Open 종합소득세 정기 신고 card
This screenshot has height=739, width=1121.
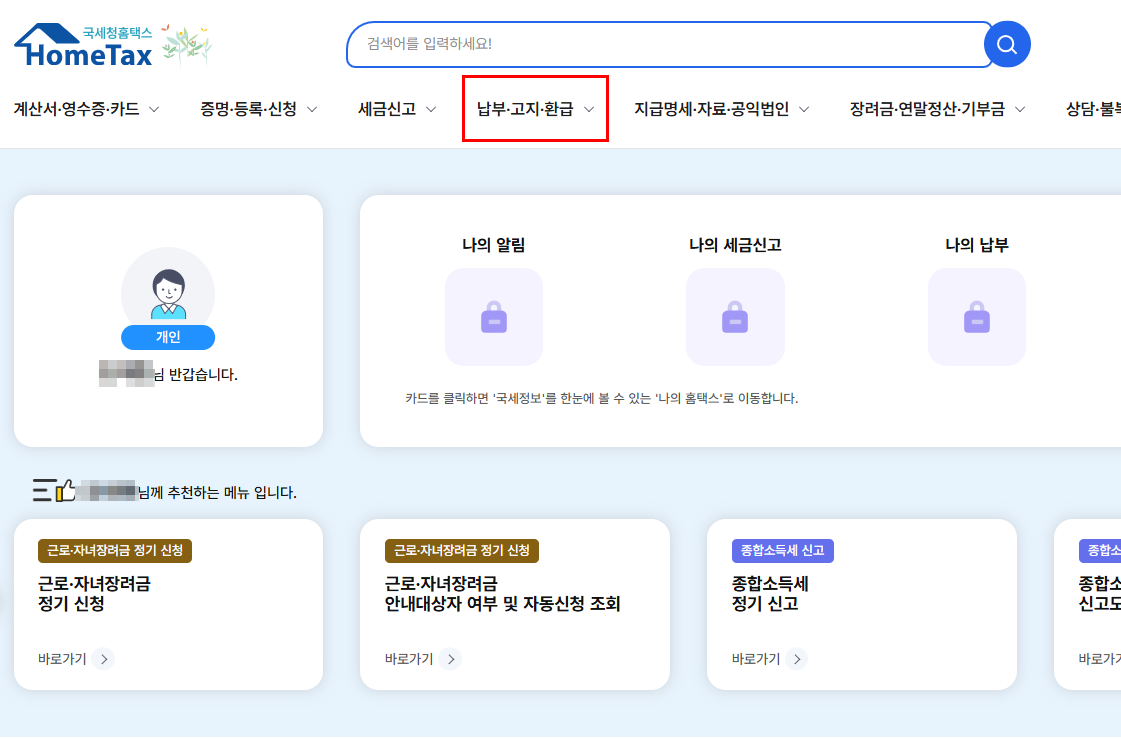pos(861,604)
